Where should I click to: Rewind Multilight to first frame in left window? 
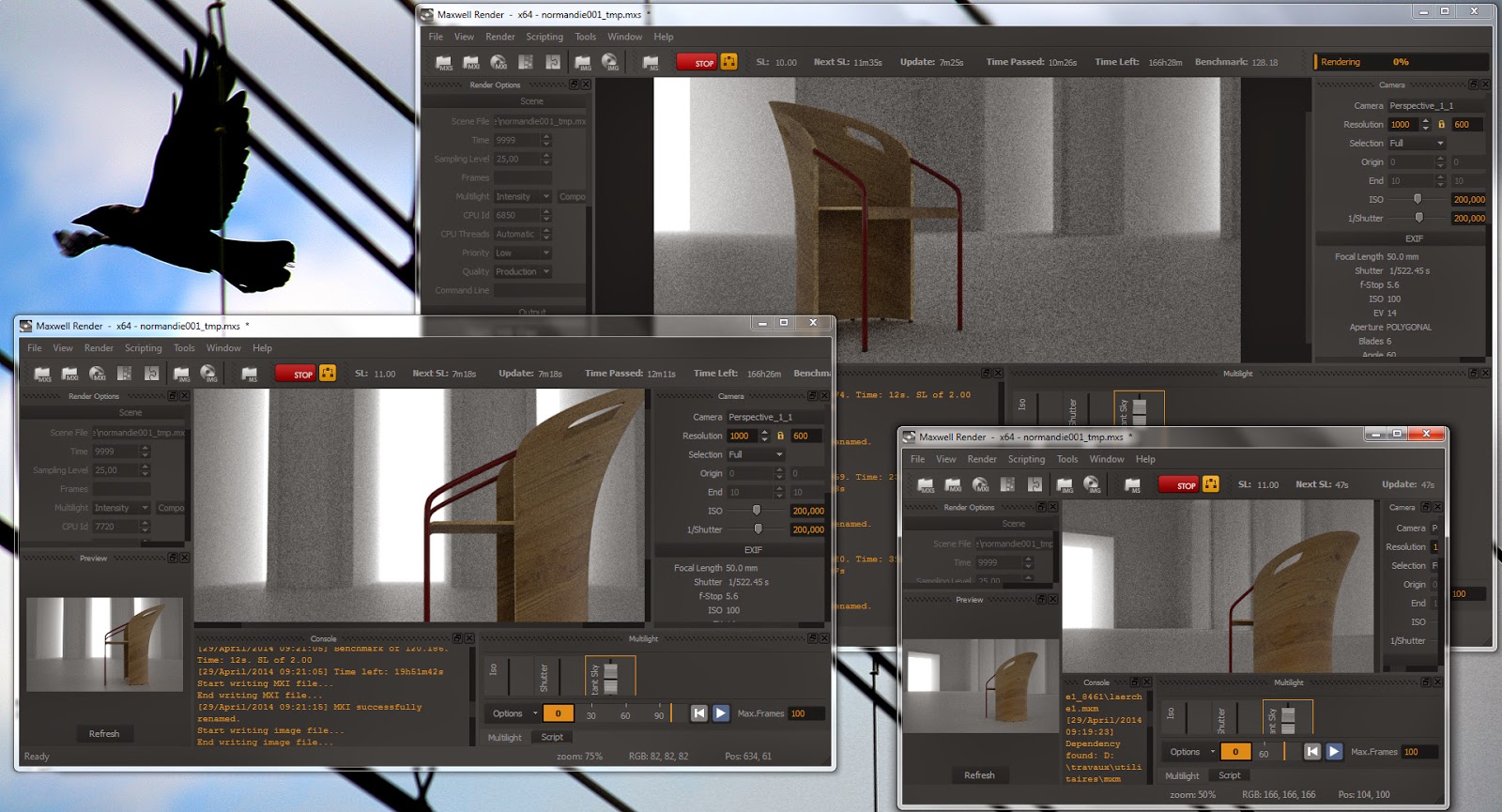click(x=698, y=713)
